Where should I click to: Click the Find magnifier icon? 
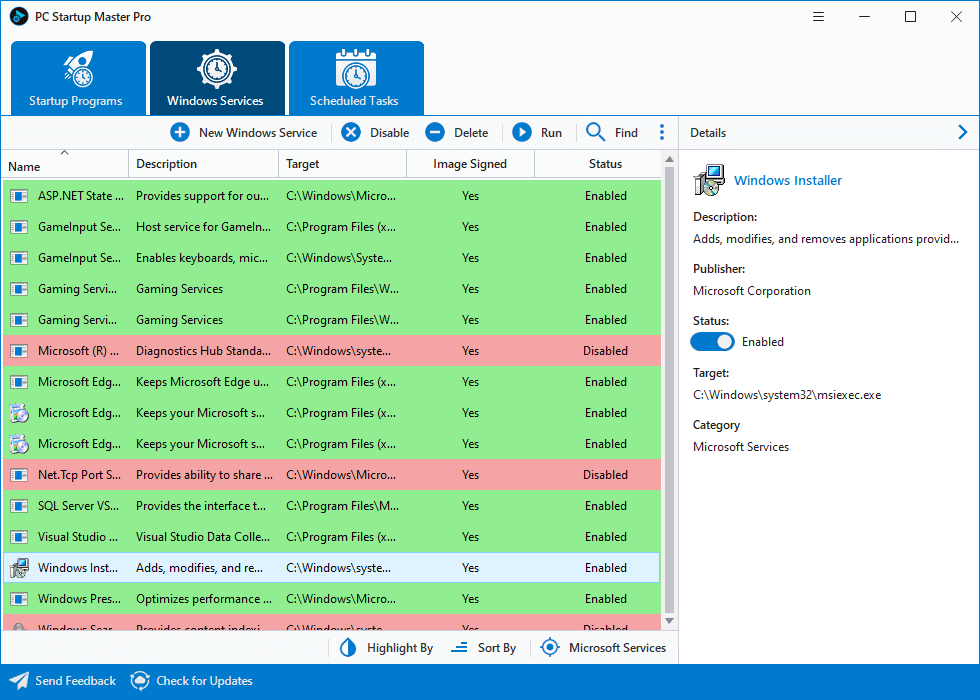[x=595, y=132]
